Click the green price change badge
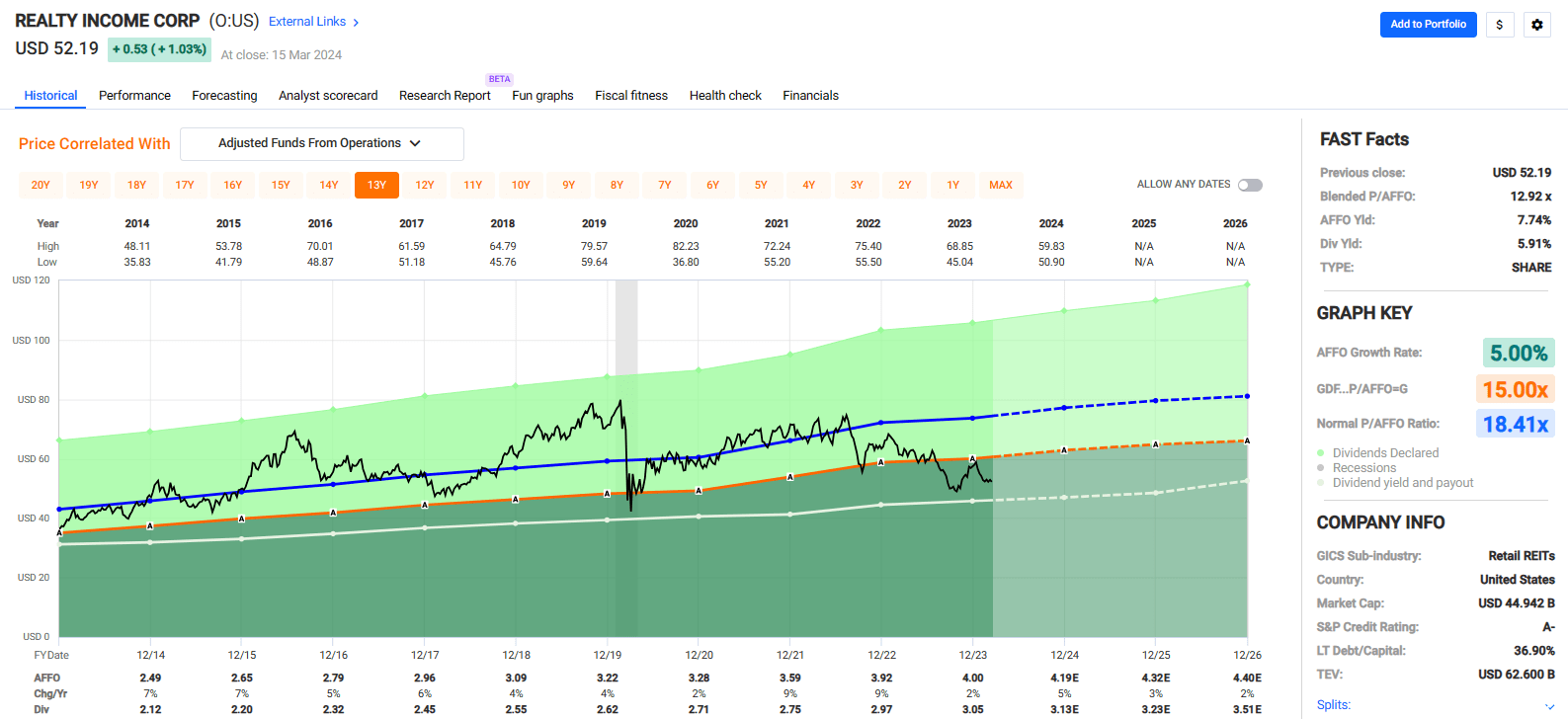 point(159,49)
